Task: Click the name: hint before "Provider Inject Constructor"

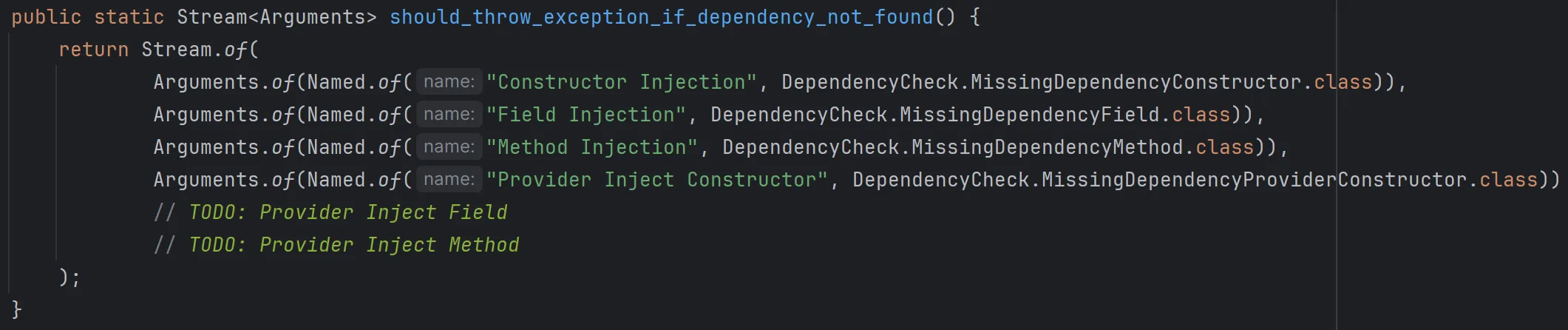Action: pos(449,180)
